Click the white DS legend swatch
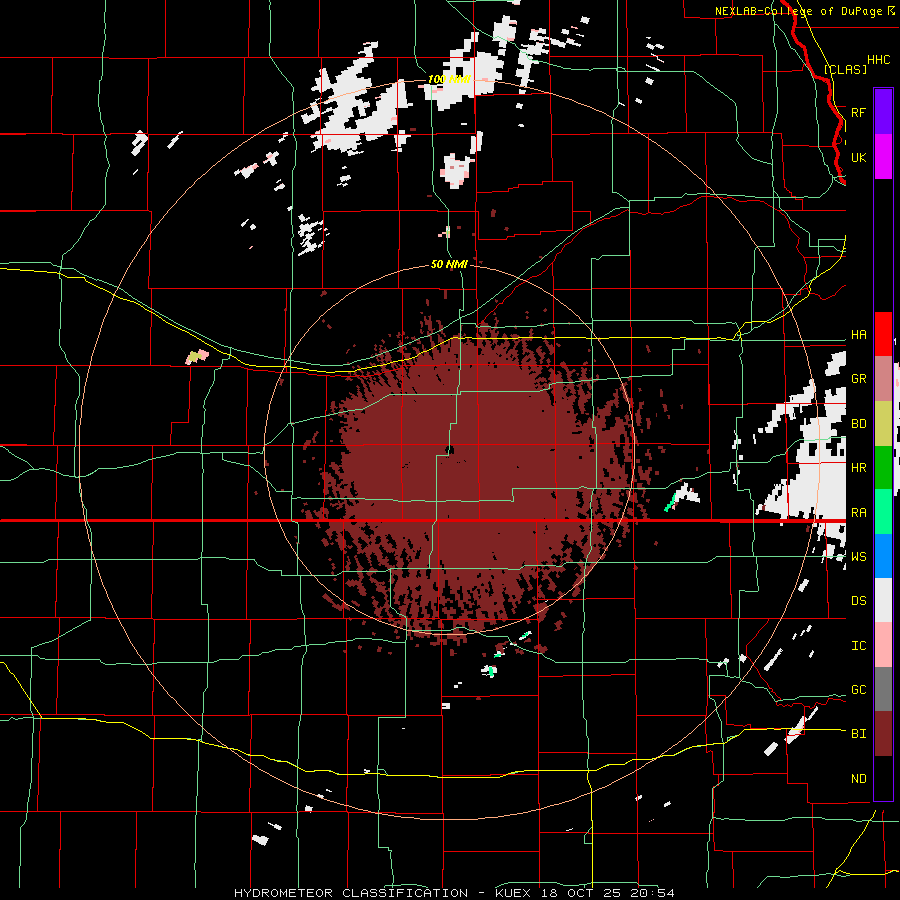This screenshot has width=900, height=900. pyautogui.click(x=883, y=600)
